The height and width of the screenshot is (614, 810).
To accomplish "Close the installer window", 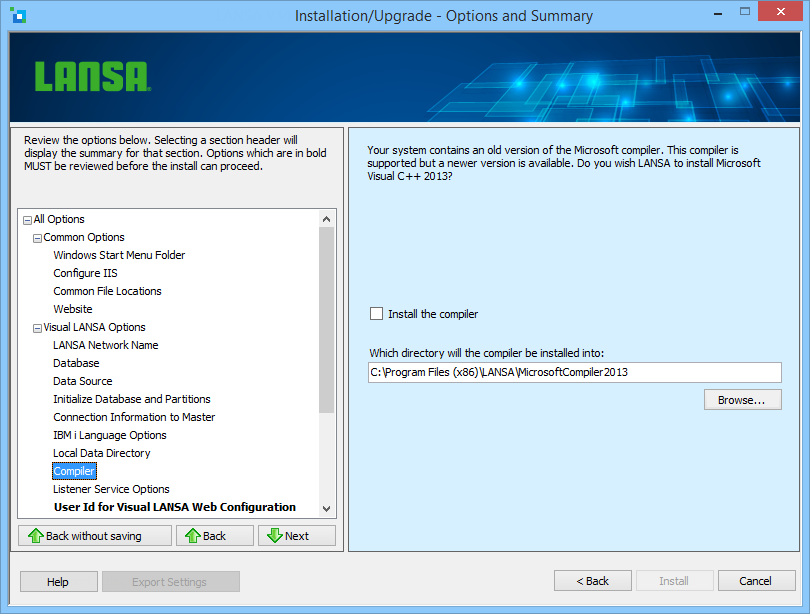I will pos(781,11).
